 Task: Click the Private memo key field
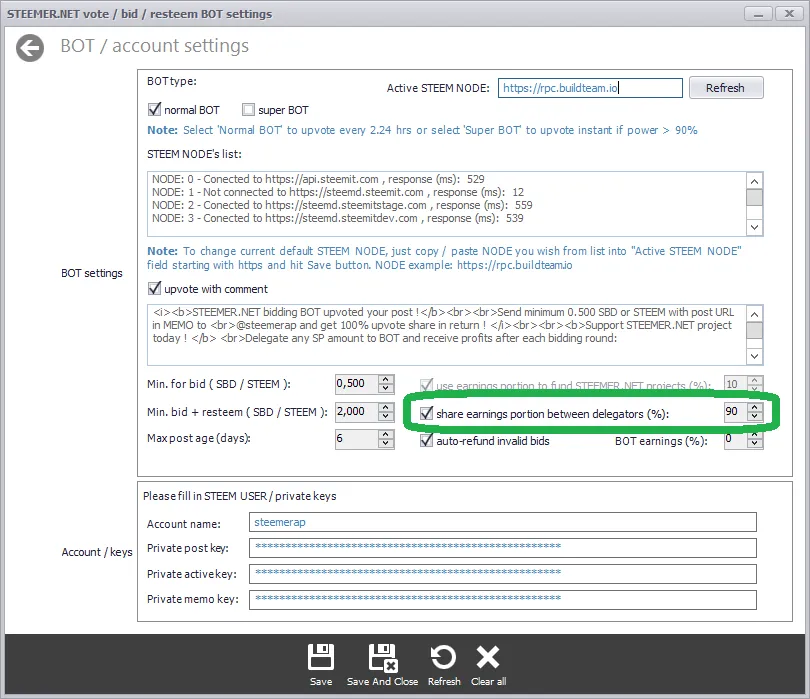[503, 600]
